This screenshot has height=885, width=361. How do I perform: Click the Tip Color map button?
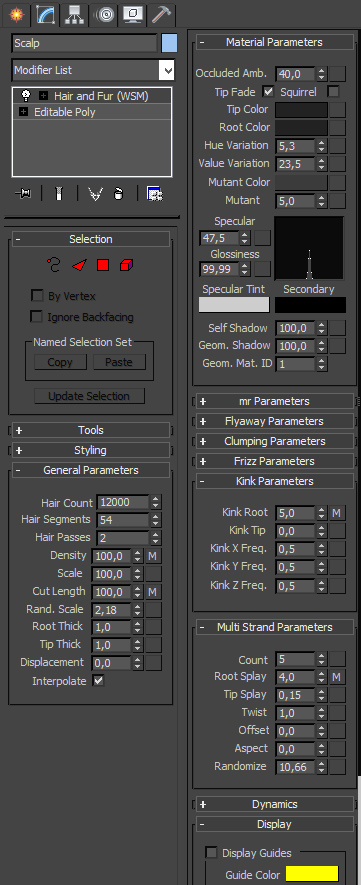coord(337,109)
